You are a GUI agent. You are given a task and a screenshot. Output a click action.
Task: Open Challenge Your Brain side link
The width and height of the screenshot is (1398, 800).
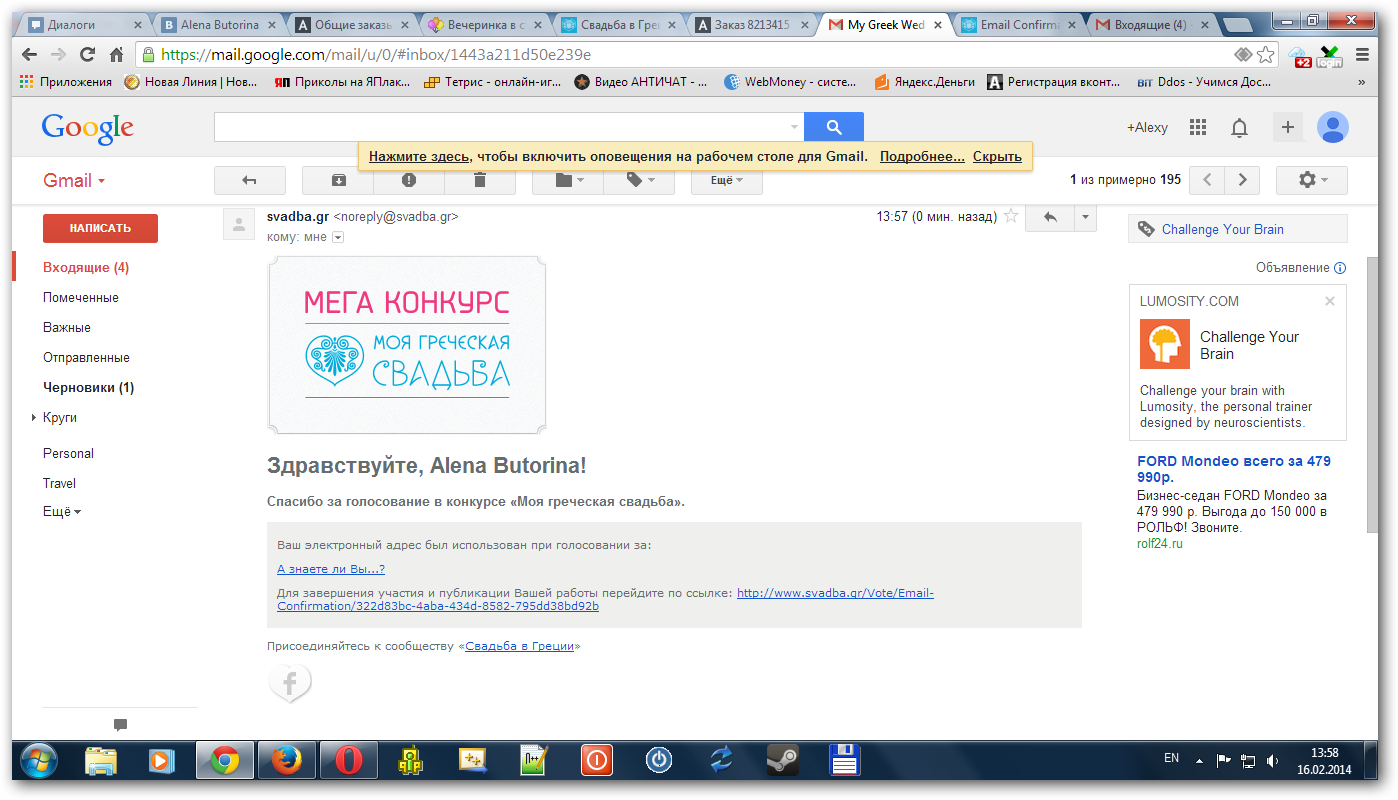[1223, 229]
